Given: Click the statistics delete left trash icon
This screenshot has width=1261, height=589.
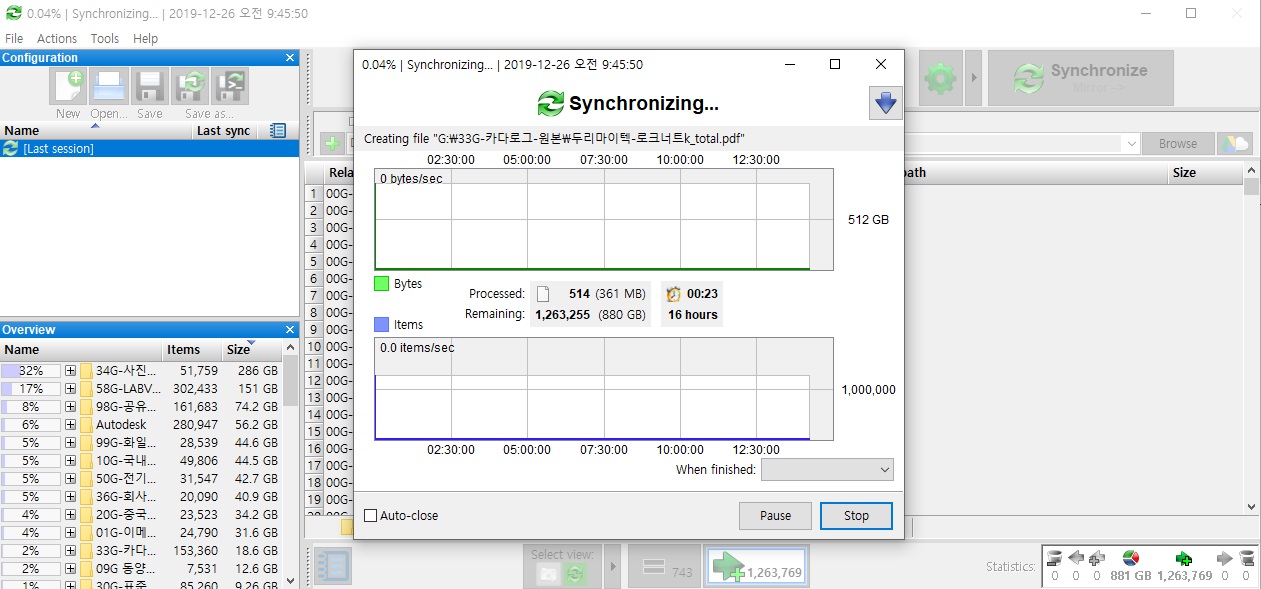Looking at the screenshot, I should click(x=1055, y=558).
